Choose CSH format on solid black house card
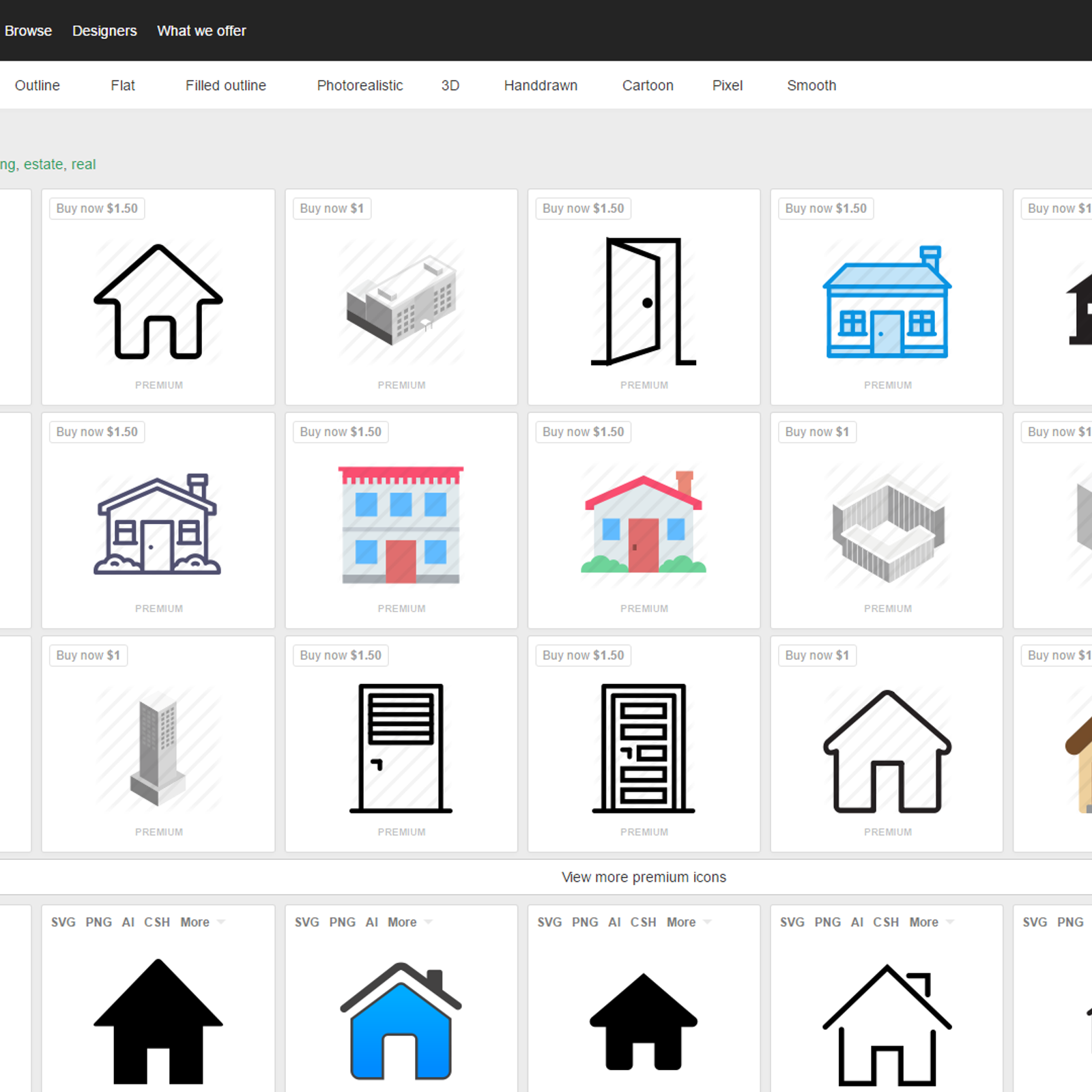This screenshot has height=1092, width=1092. pos(157,922)
